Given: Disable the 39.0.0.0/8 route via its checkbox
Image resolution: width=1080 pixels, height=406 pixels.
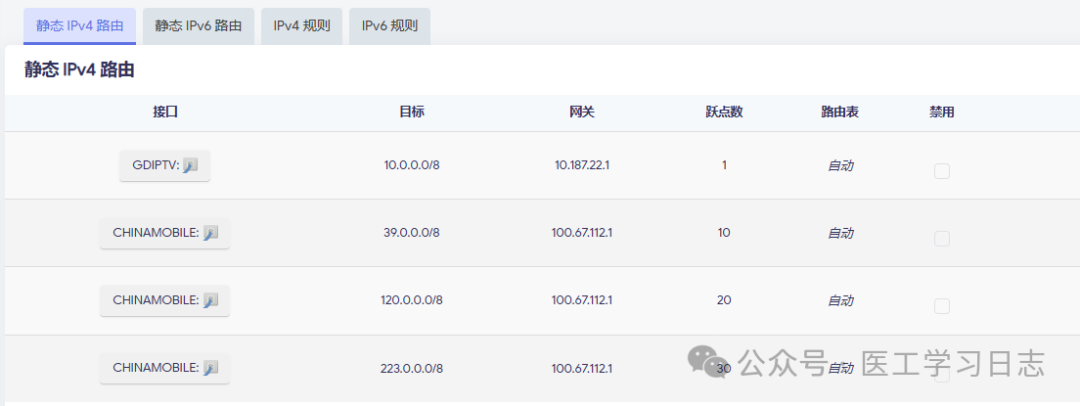Looking at the screenshot, I should 941,238.
